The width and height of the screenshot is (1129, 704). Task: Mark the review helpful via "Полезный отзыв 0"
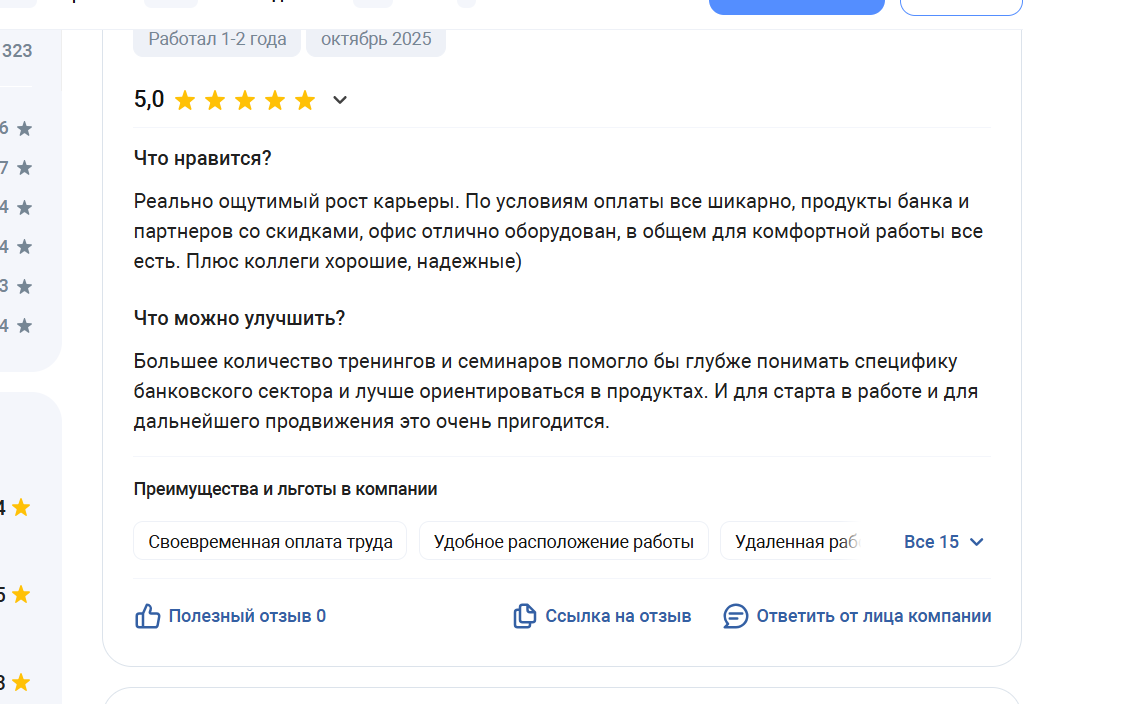[246, 616]
